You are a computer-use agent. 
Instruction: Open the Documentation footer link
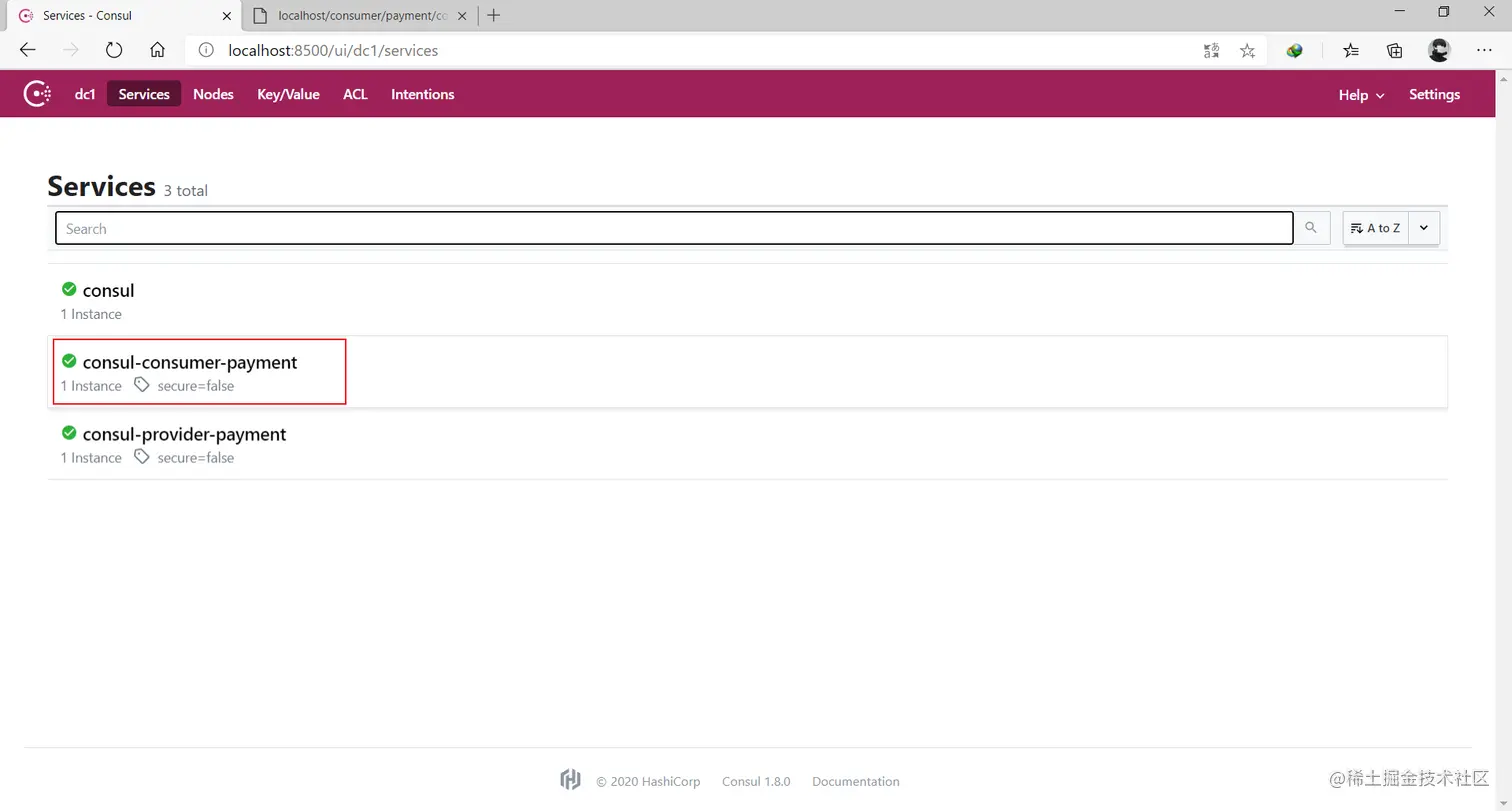pos(855,781)
